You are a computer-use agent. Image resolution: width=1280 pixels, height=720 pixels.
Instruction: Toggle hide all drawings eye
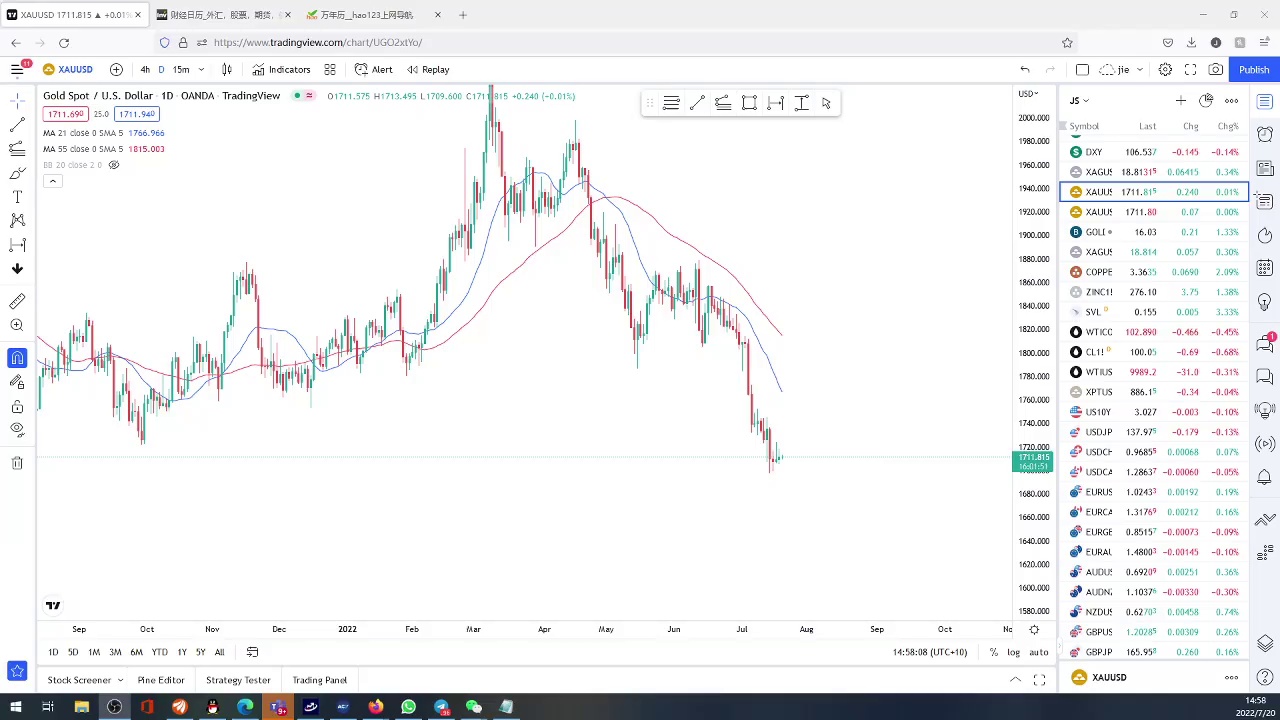pyautogui.click(x=17, y=429)
